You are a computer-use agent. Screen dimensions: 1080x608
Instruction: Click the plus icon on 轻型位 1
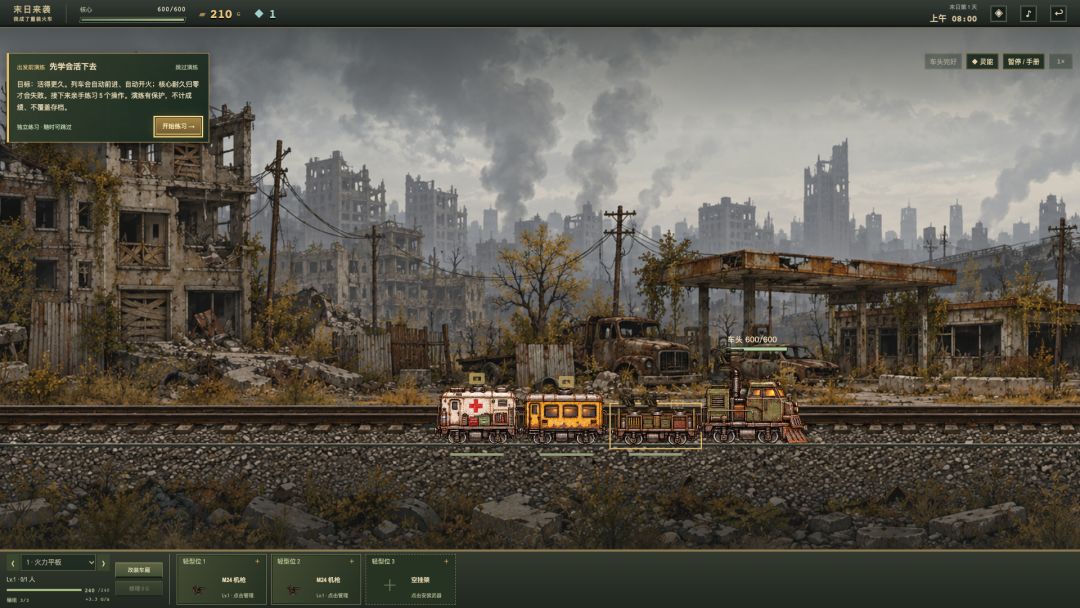click(258, 561)
